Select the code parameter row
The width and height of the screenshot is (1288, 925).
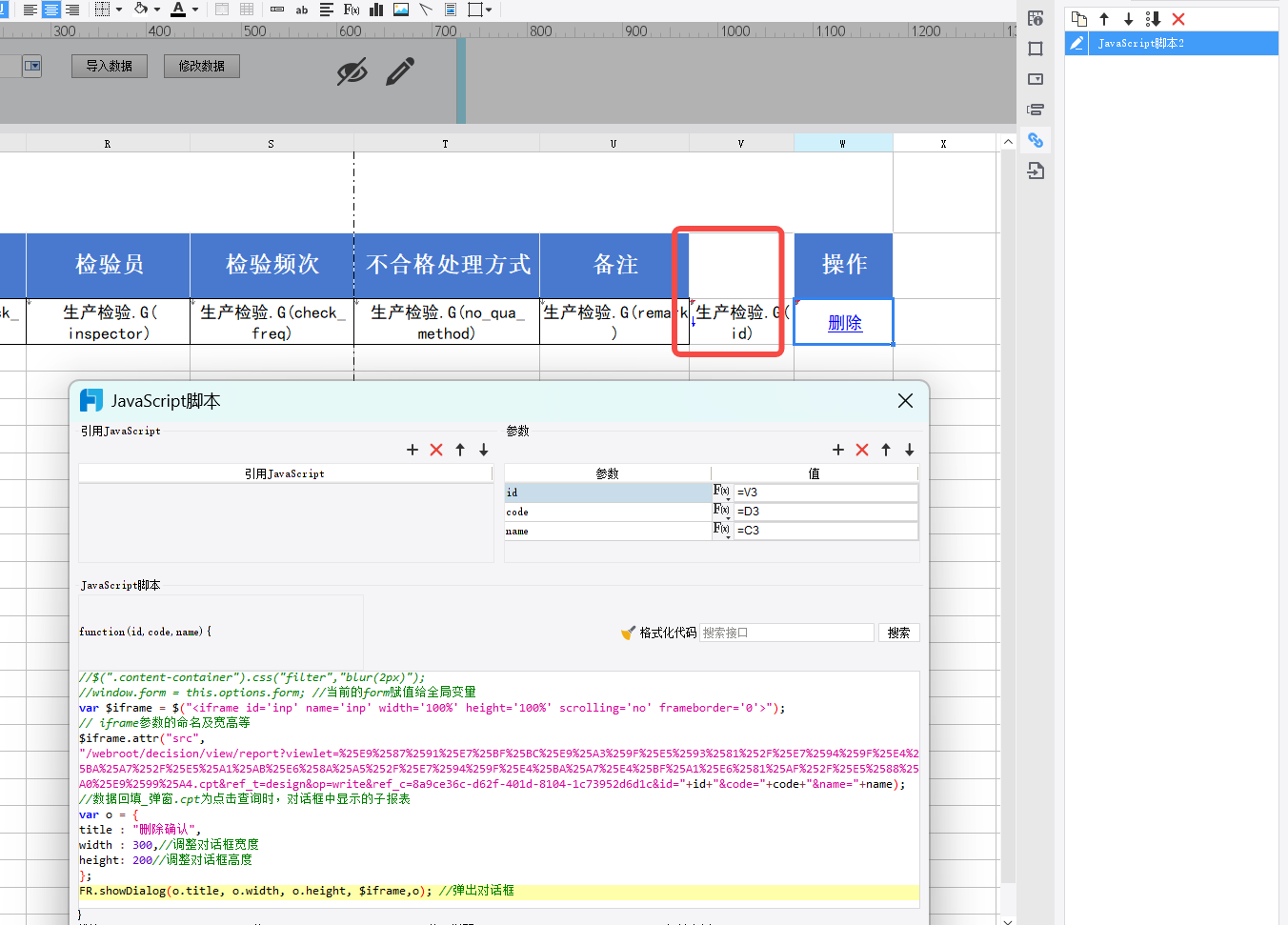point(608,512)
